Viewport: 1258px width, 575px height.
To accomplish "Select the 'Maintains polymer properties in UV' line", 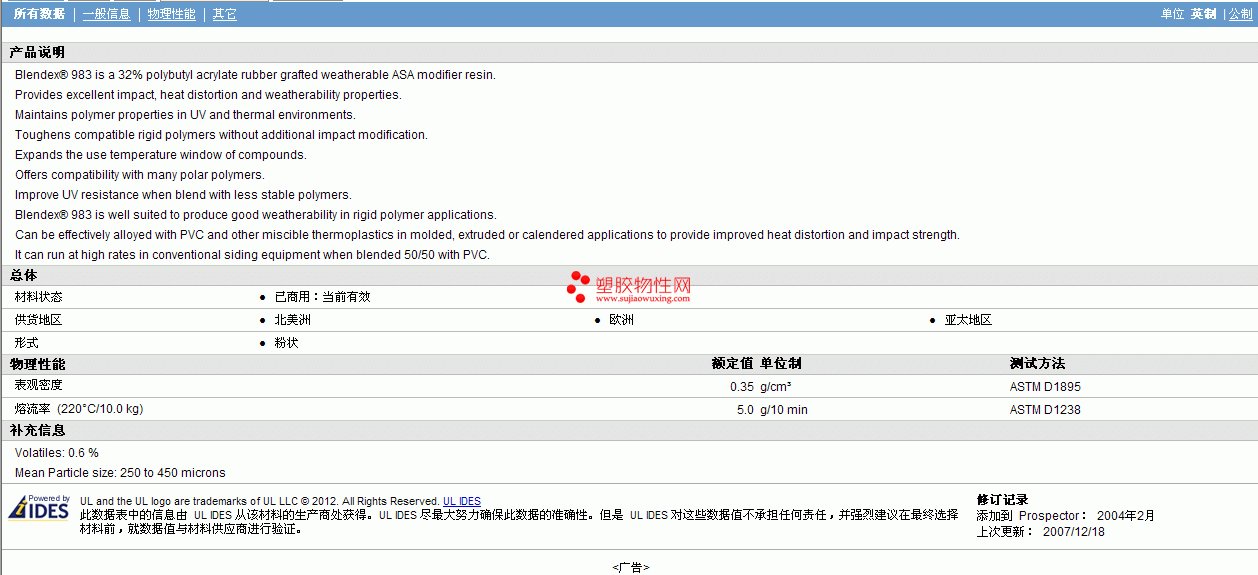I will click(185, 115).
